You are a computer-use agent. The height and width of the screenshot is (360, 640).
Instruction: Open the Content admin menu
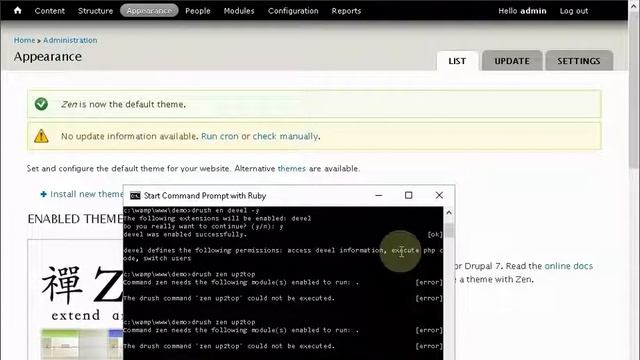tap(50, 11)
